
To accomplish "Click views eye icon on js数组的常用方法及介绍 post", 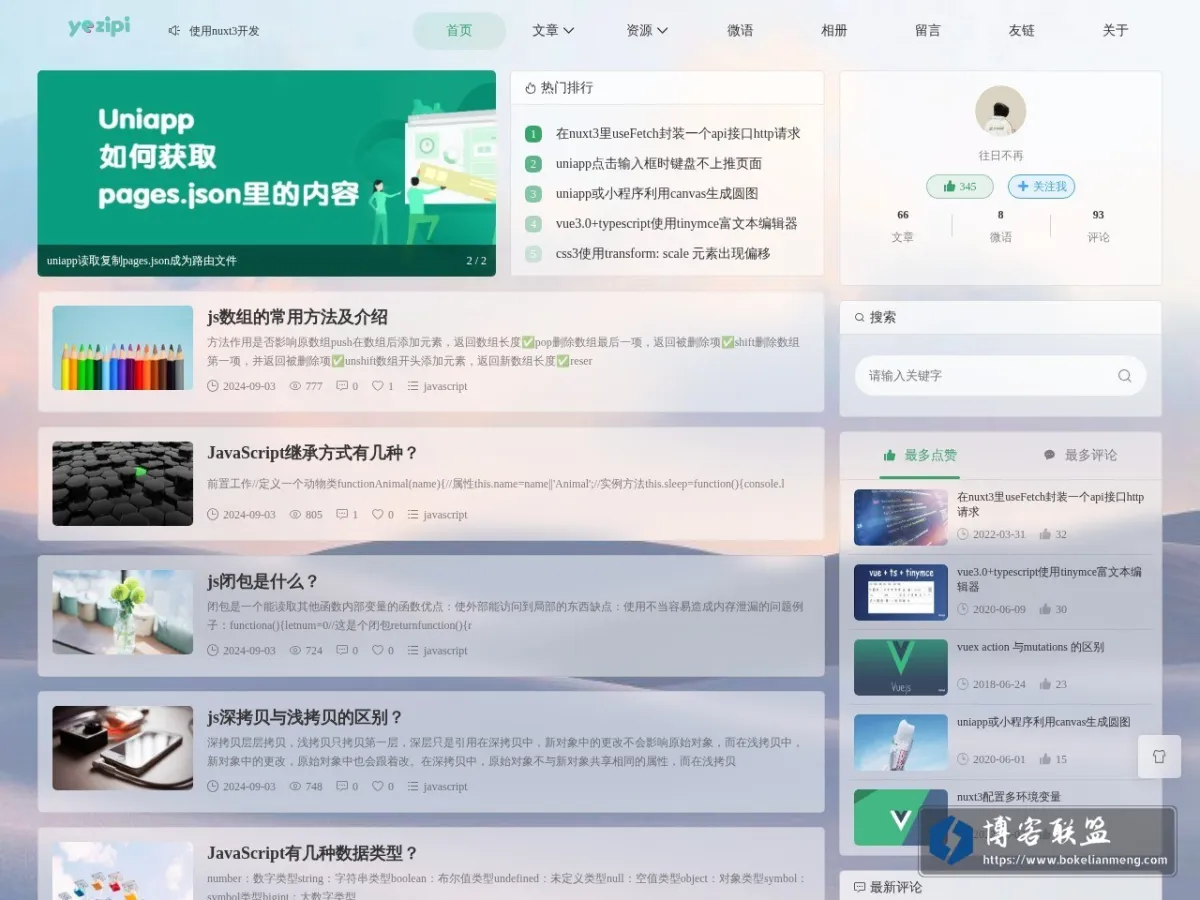I will (295, 386).
